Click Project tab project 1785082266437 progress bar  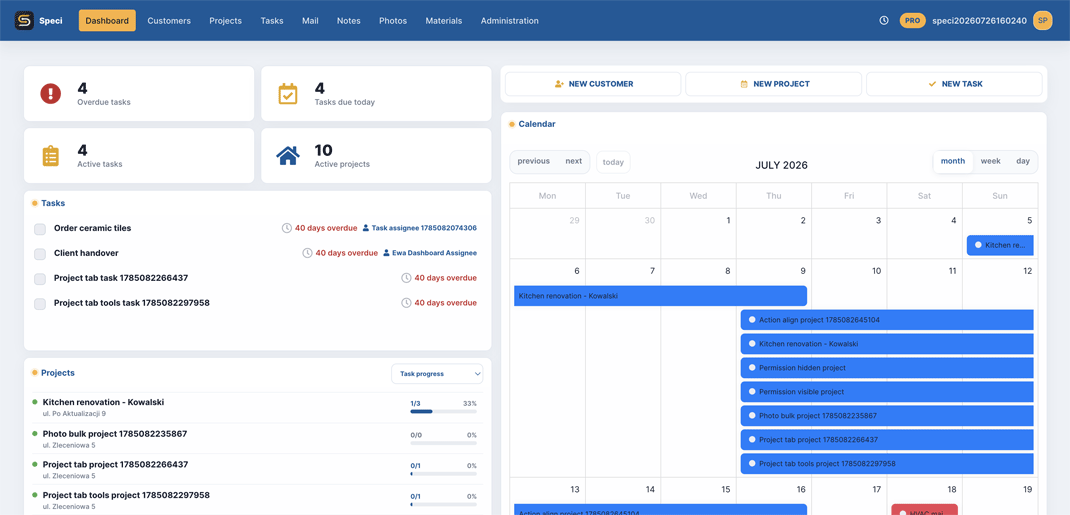click(x=444, y=473)
